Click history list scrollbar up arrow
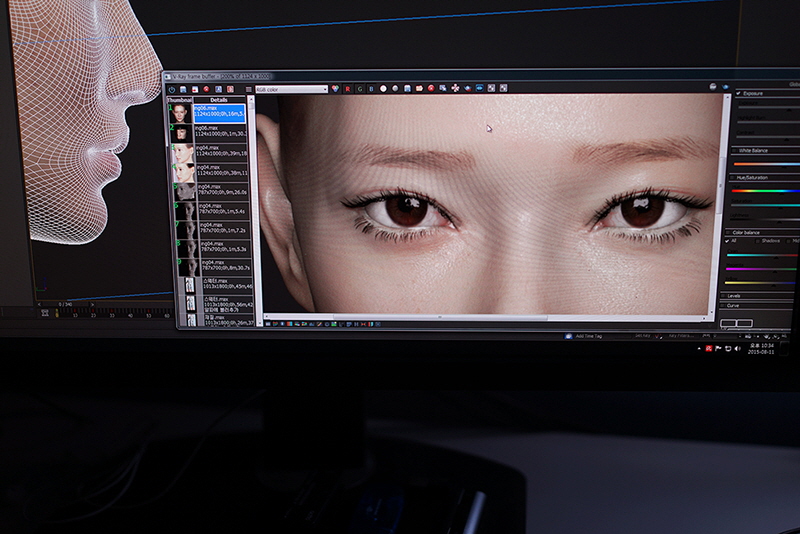 [251, 100]
